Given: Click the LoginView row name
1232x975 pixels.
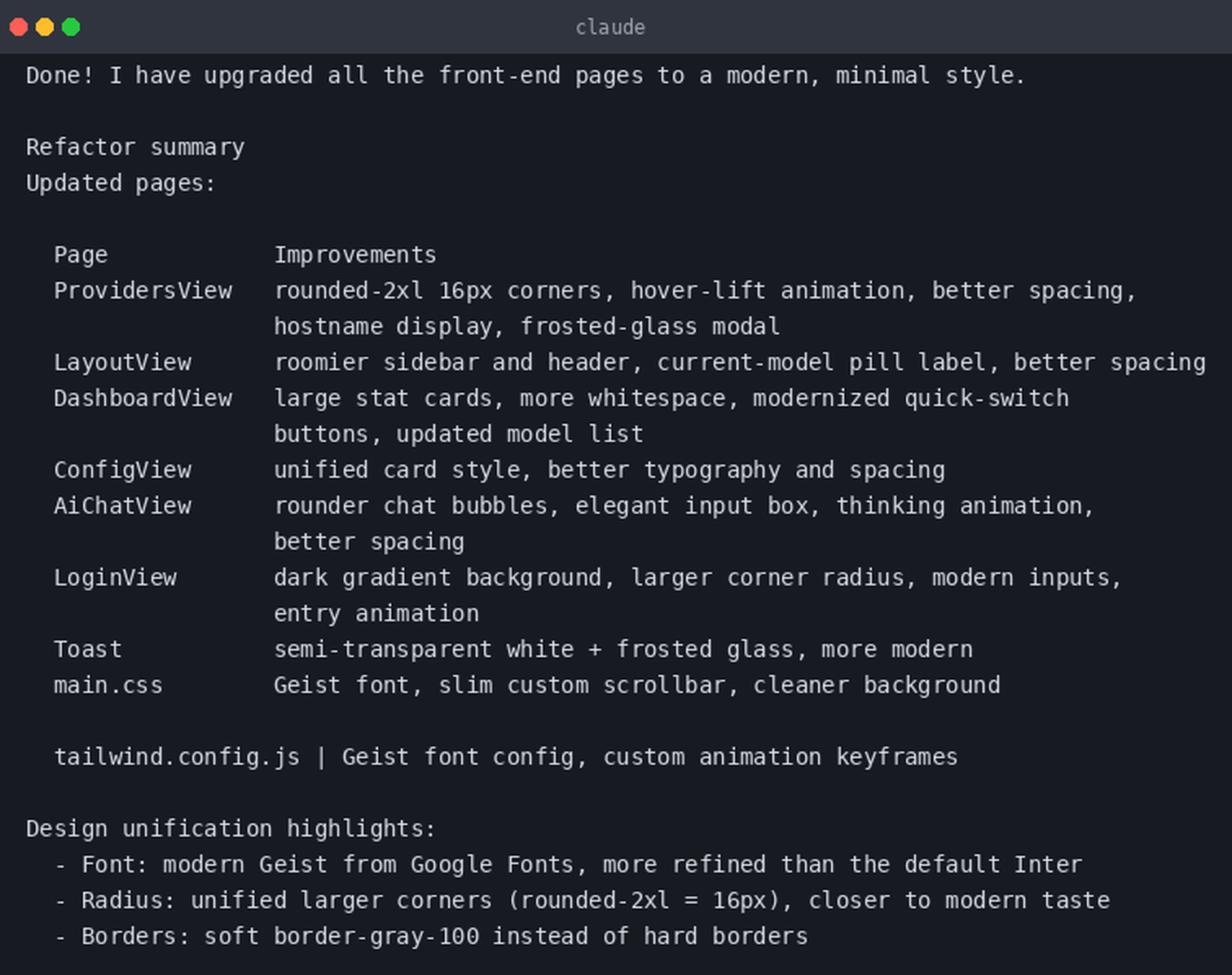Looking at the screenshot, I should pyautogui.click(x=116, y=578).
